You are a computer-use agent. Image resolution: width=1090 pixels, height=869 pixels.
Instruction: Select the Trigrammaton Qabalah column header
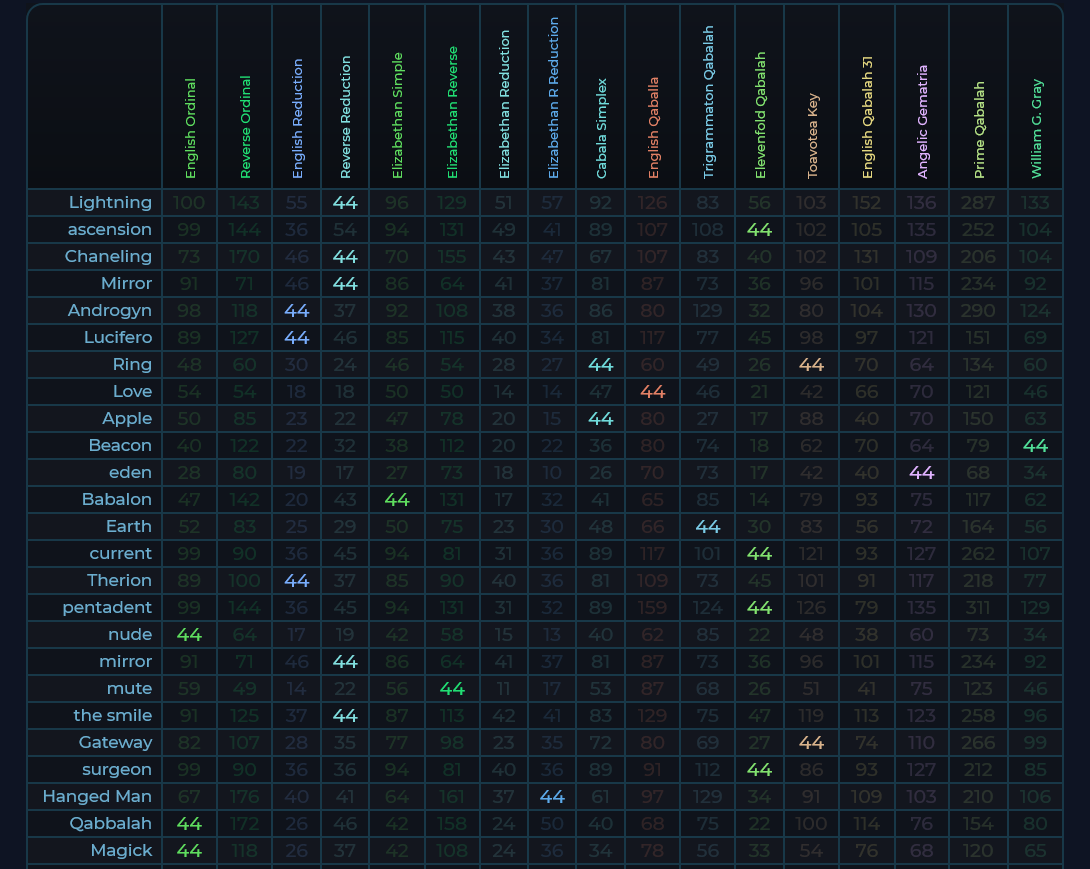click(708, 103)
